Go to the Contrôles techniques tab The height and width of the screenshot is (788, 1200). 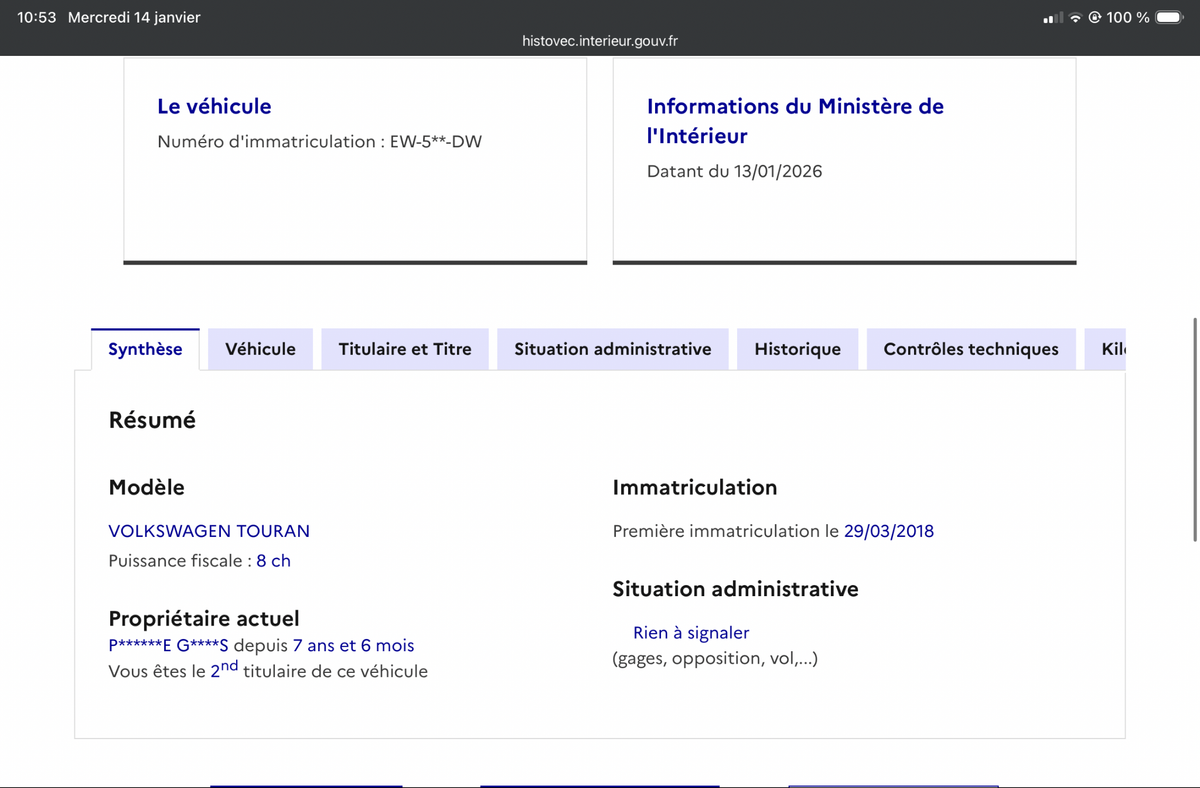pyautogui.click(x=970, y=349)
